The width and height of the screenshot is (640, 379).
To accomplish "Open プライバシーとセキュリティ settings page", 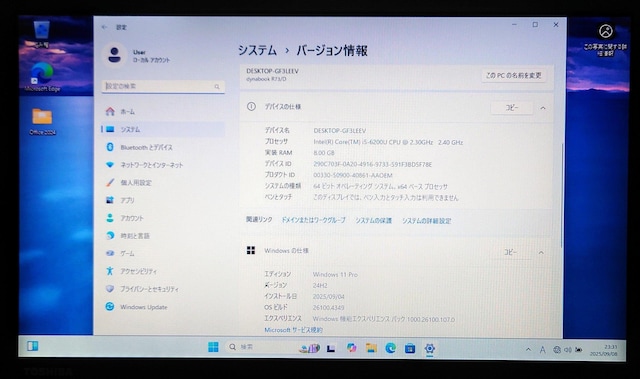I will click(x=163, y=289).
